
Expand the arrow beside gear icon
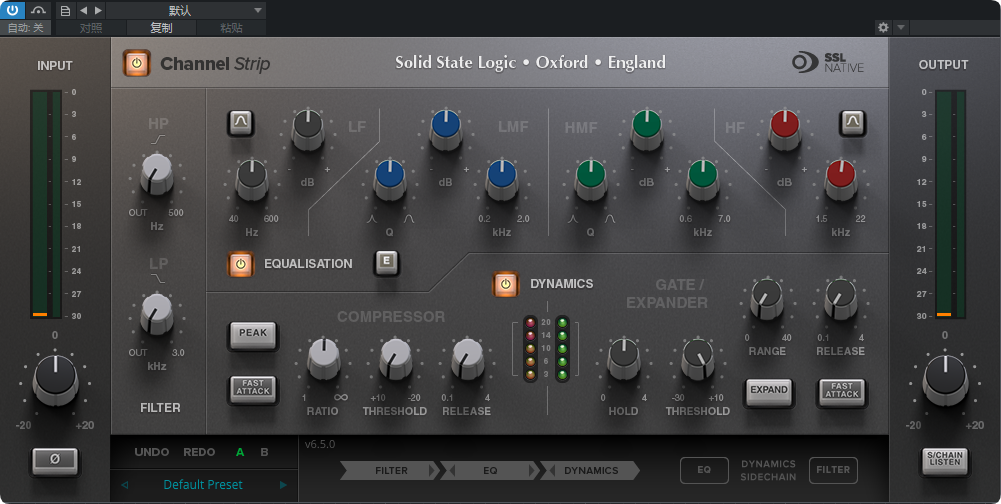pos(901,27)
